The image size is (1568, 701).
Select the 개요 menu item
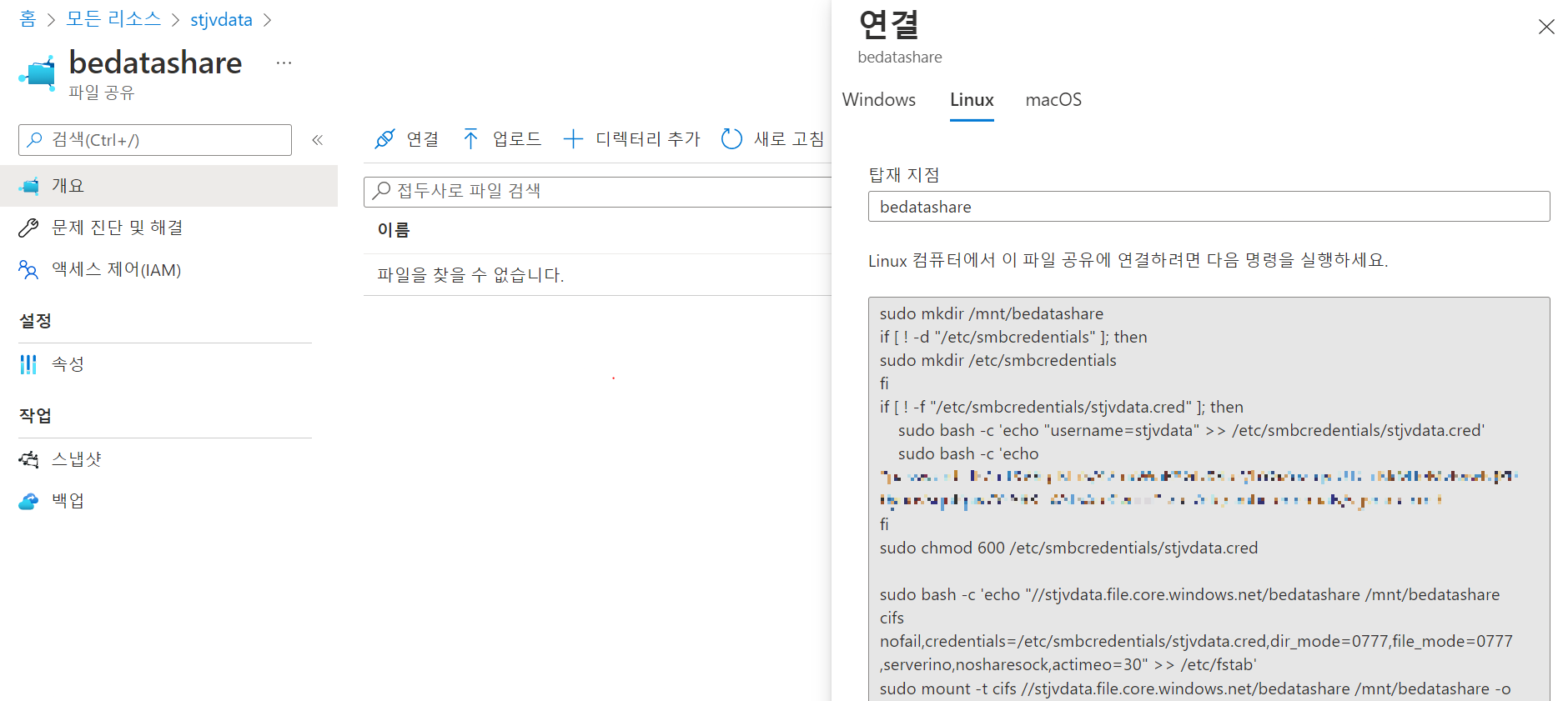pyautogui.click(x=168, y=186)
